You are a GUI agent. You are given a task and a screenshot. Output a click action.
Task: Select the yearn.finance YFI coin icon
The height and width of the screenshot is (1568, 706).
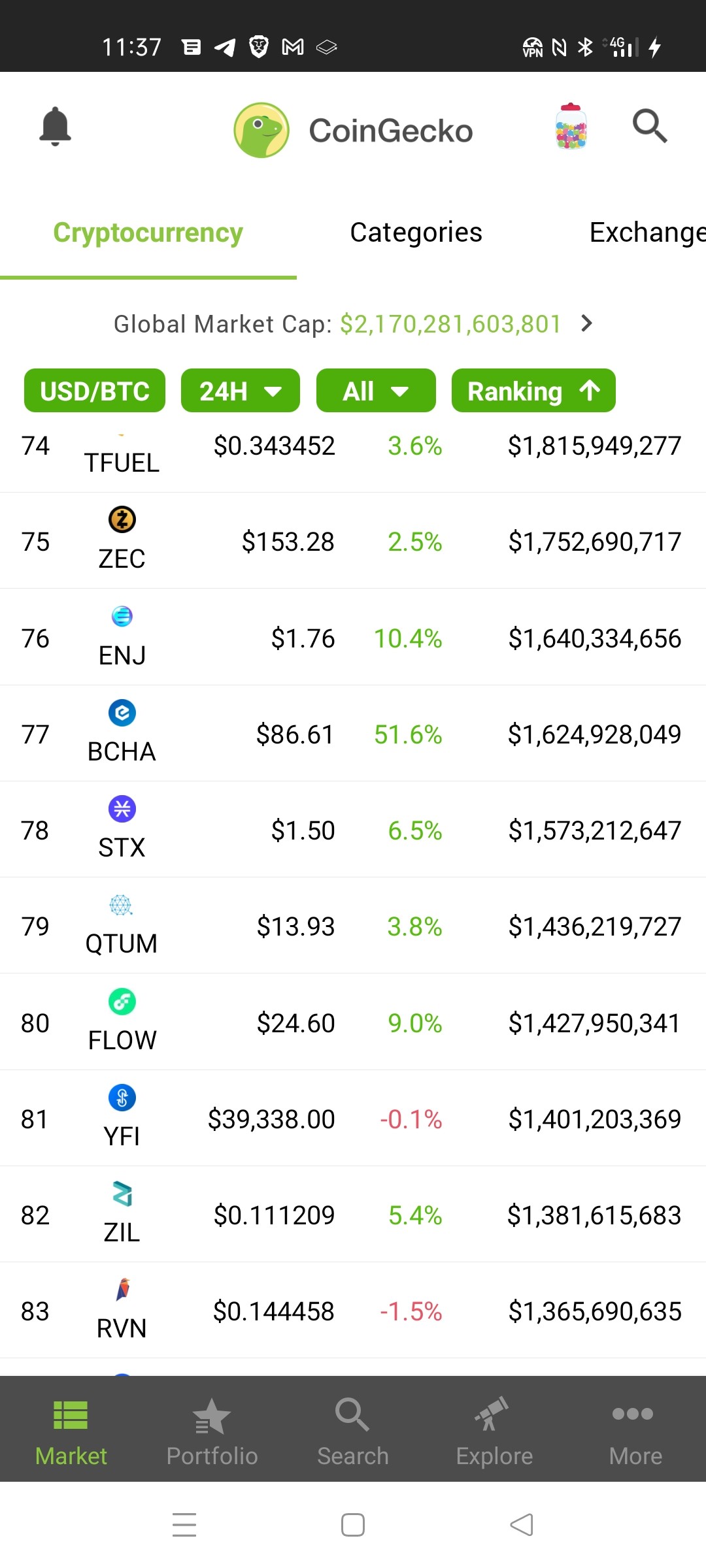pos(122,1097)
